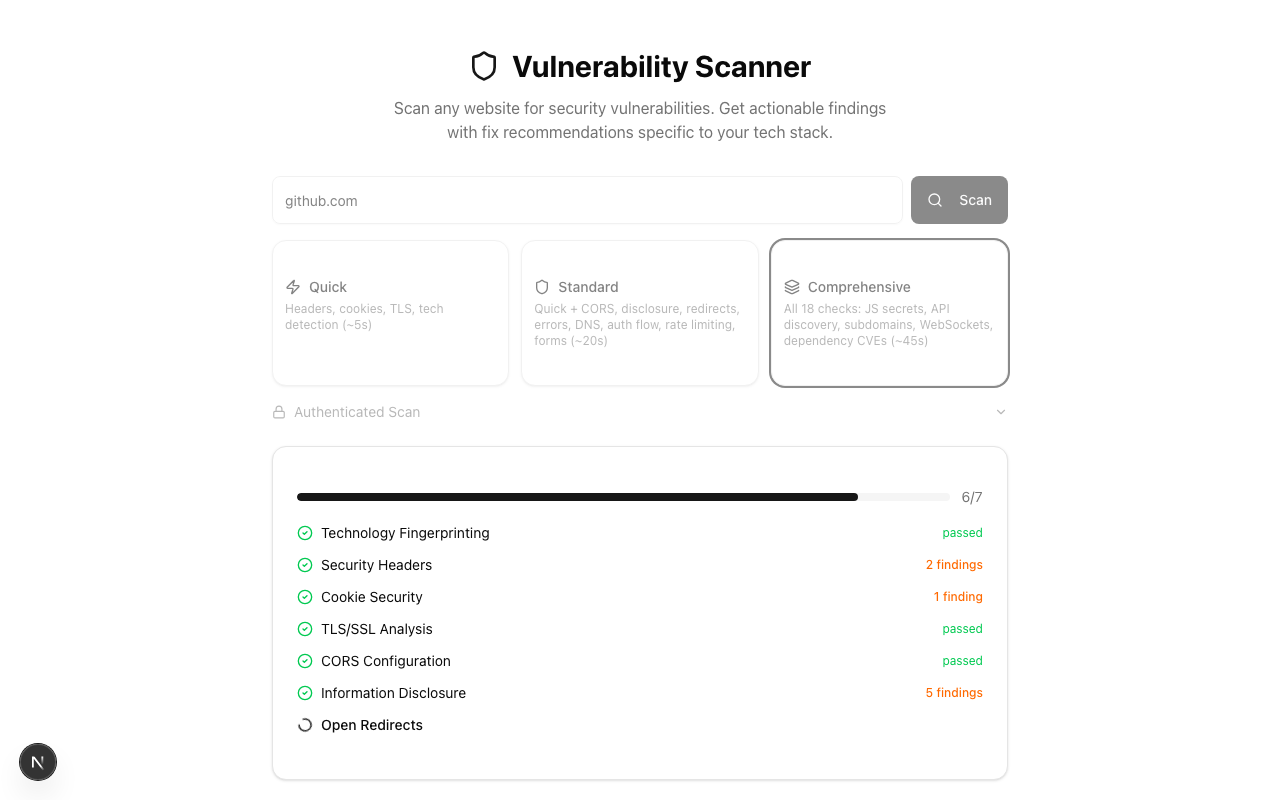The width and height of the screenshot is (1280, 800).
Task: Click the lightning bolt icon on the Quick card
Action: 293,286
